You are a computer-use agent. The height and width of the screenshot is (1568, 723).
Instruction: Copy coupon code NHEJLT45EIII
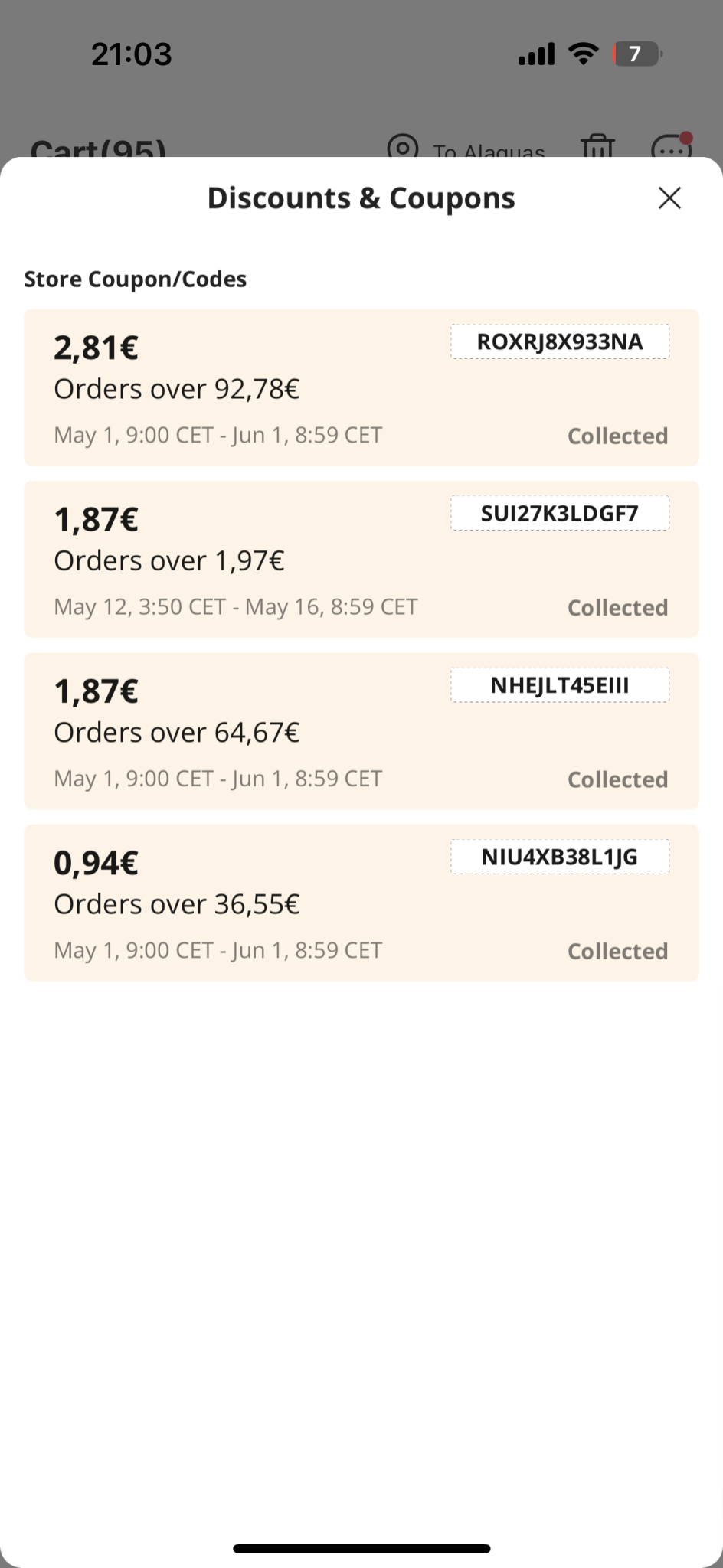560,685
